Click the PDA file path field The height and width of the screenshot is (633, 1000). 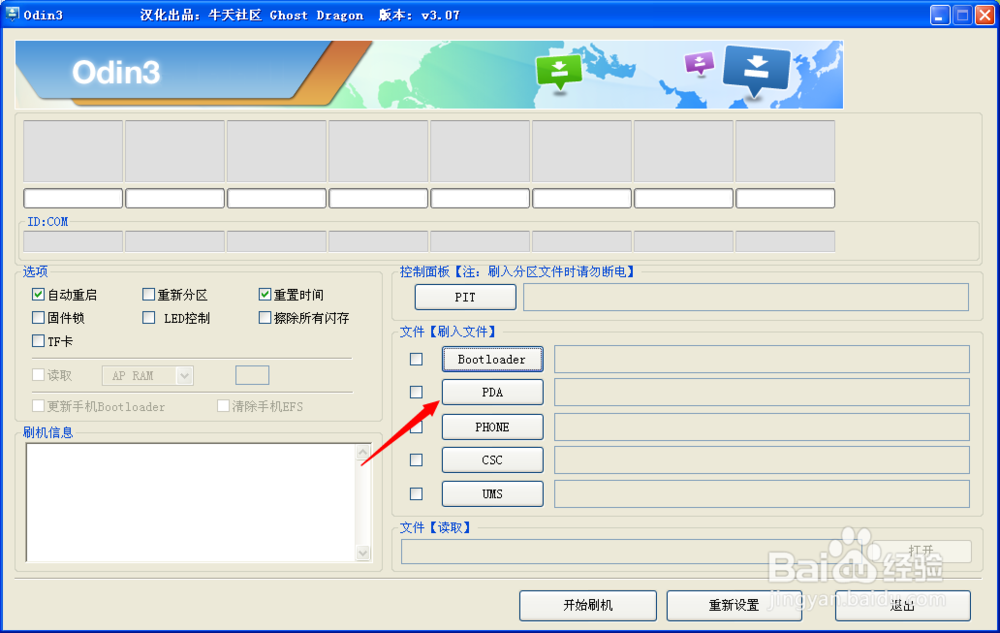(x=761, y=392)
